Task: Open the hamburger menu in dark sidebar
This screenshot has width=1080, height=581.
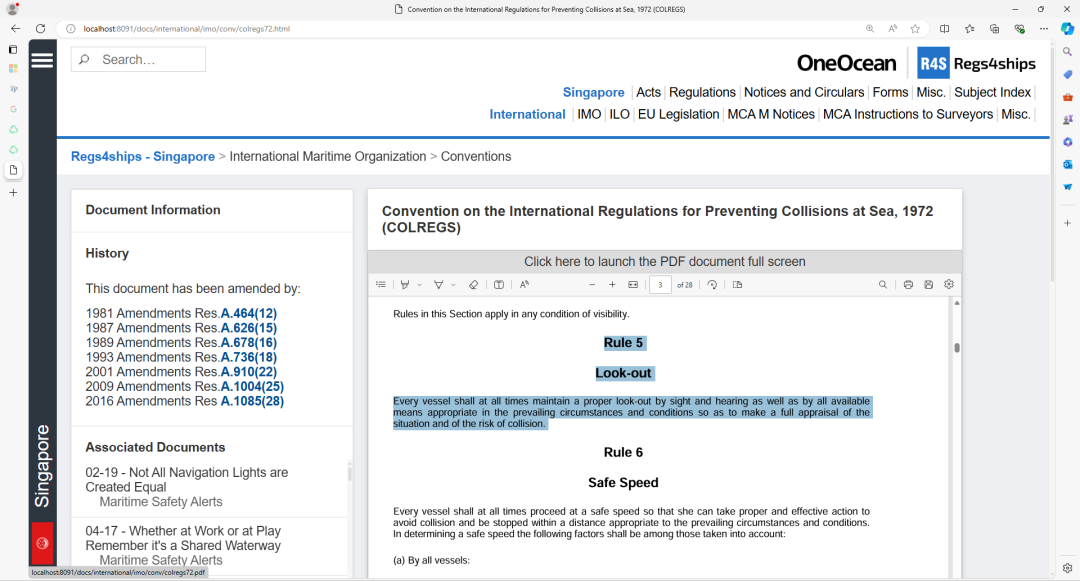Action: (42, 61)
